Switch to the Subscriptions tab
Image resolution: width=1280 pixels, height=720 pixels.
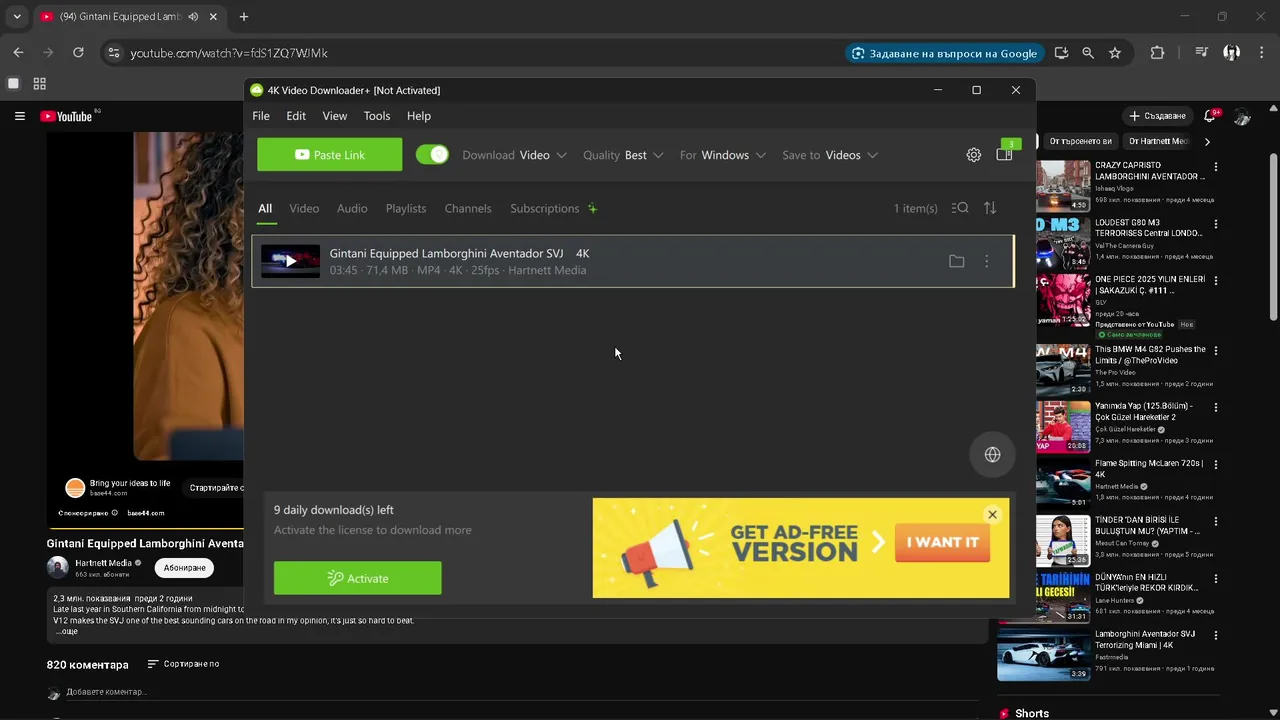pos(545,208)
